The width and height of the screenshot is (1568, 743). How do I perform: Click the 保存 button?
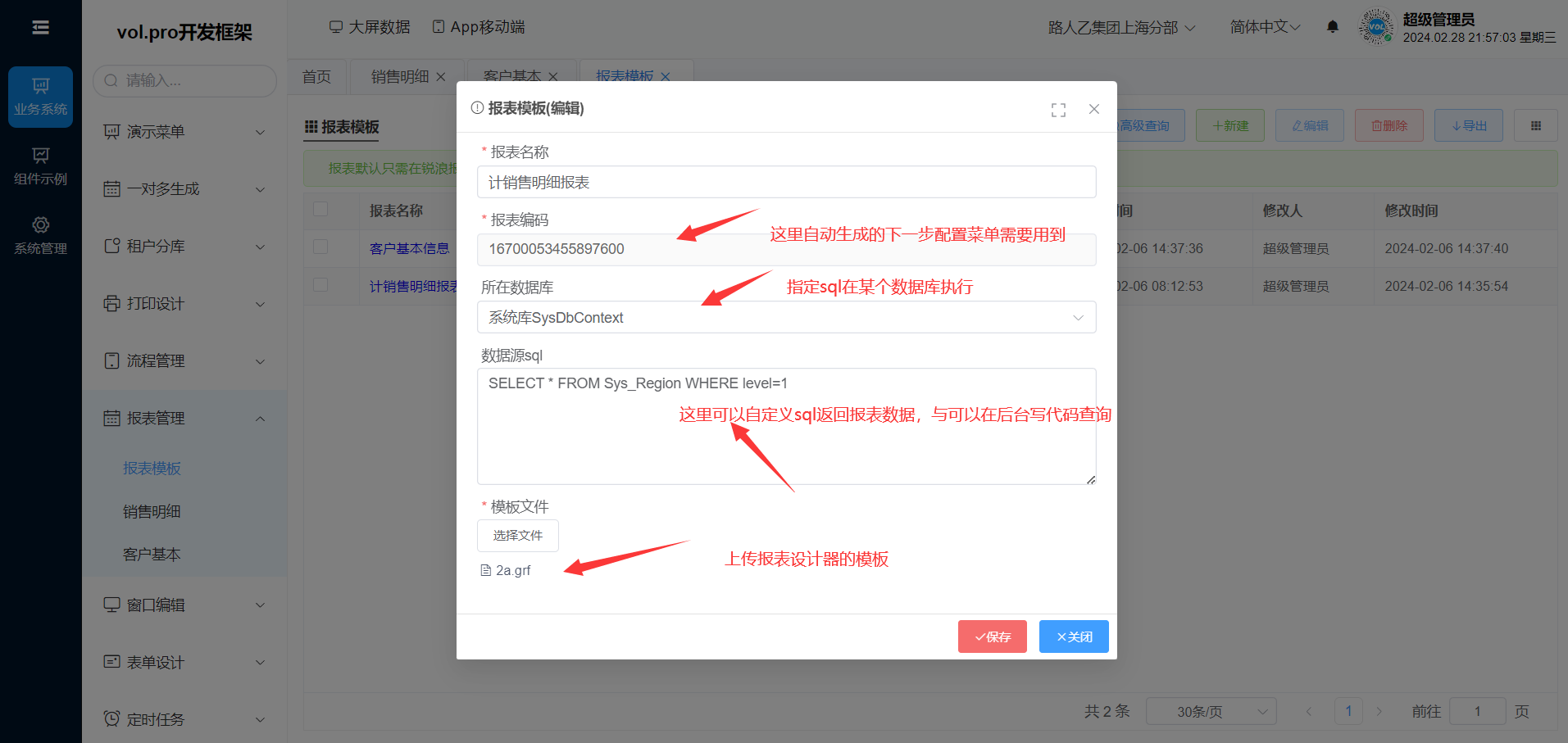pos(992,637)
